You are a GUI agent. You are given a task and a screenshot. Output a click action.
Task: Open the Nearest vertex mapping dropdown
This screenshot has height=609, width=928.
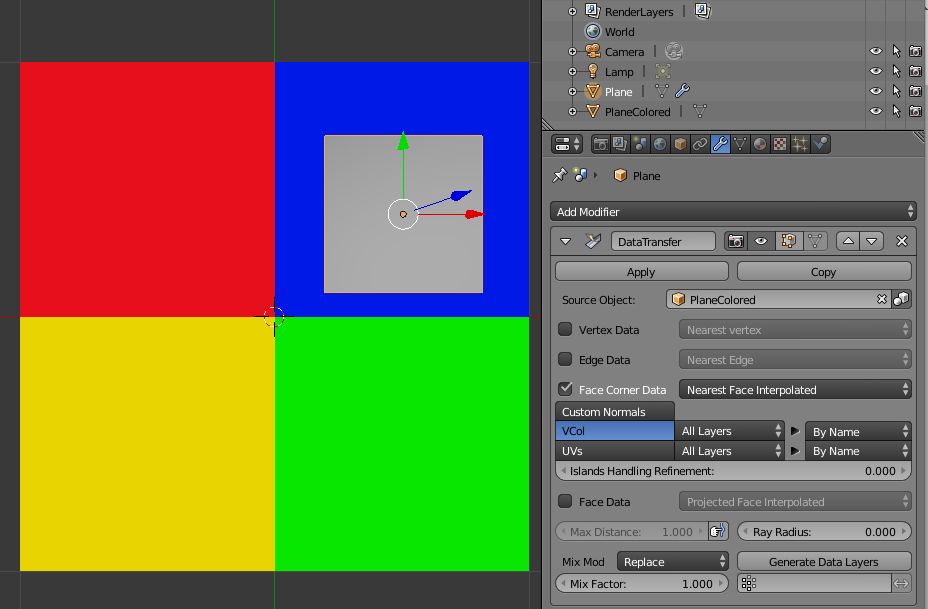tap(795, 330)
